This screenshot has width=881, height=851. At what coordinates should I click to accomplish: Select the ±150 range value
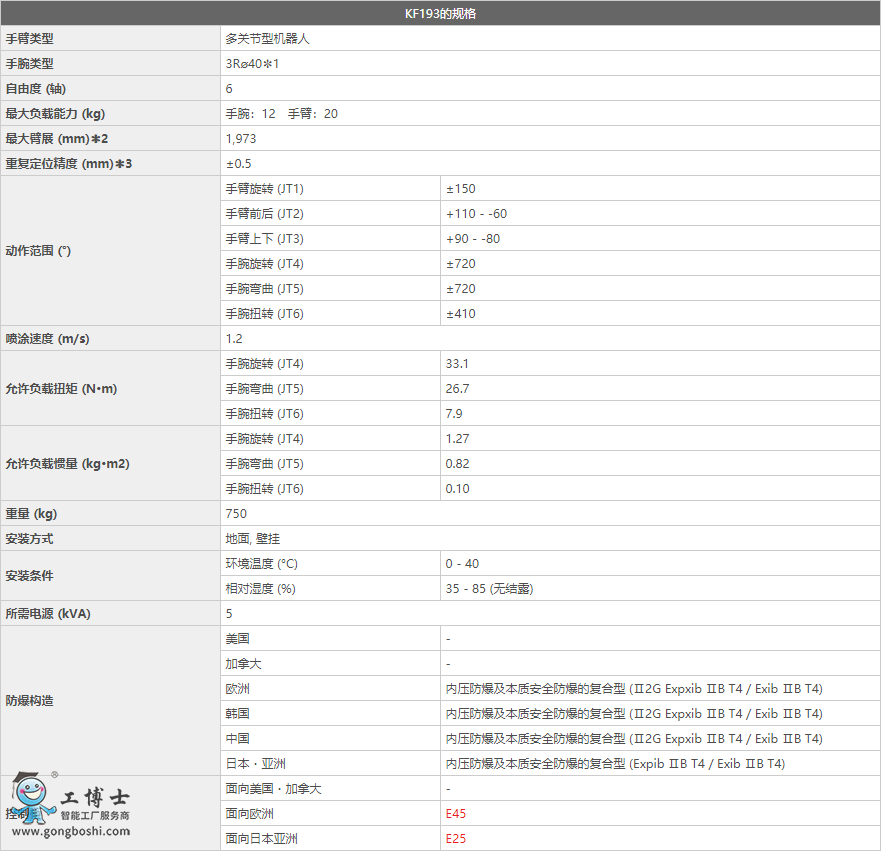(460, 189)
